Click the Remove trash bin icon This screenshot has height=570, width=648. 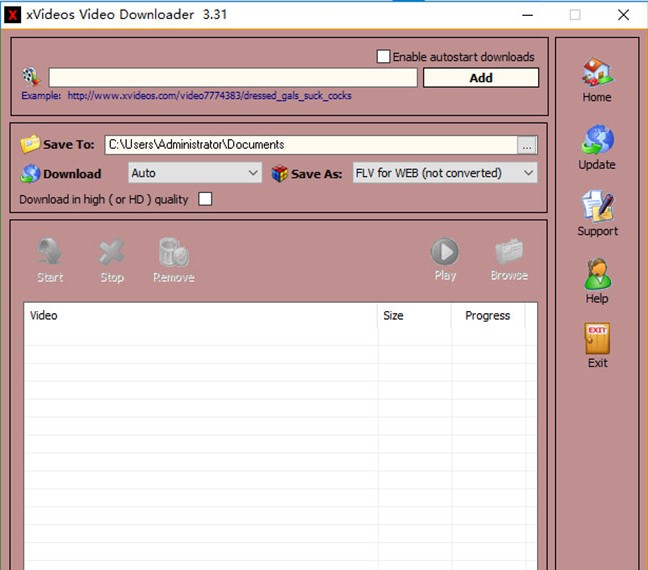pyautogui.click(x=174, y=252)
